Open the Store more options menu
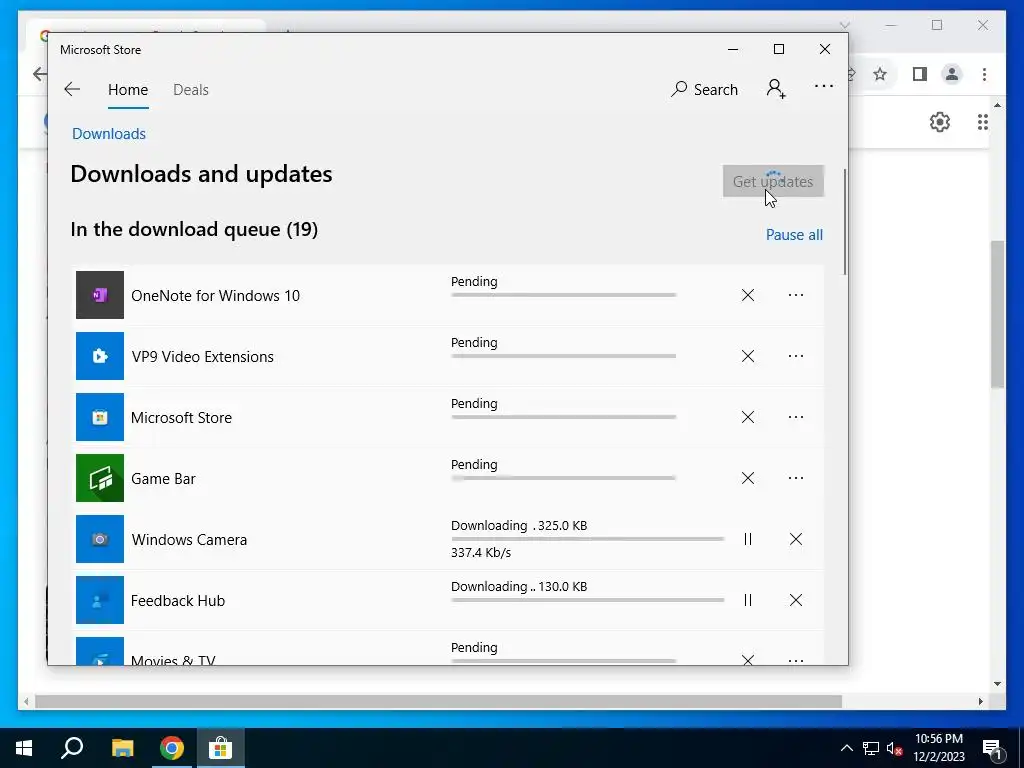 pos(824,86)
